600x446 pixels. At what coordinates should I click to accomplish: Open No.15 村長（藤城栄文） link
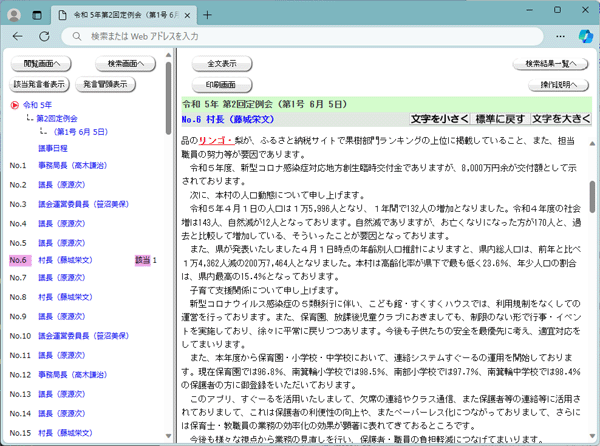pos(65,433)
